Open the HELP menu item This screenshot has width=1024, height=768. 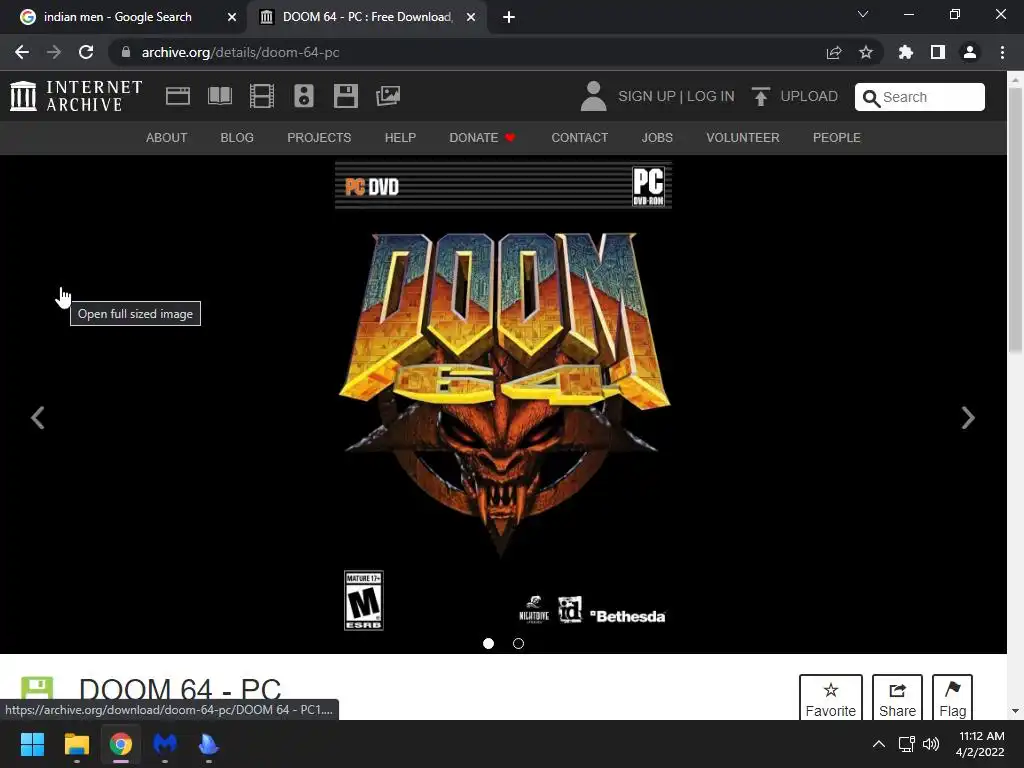point(400,138)
